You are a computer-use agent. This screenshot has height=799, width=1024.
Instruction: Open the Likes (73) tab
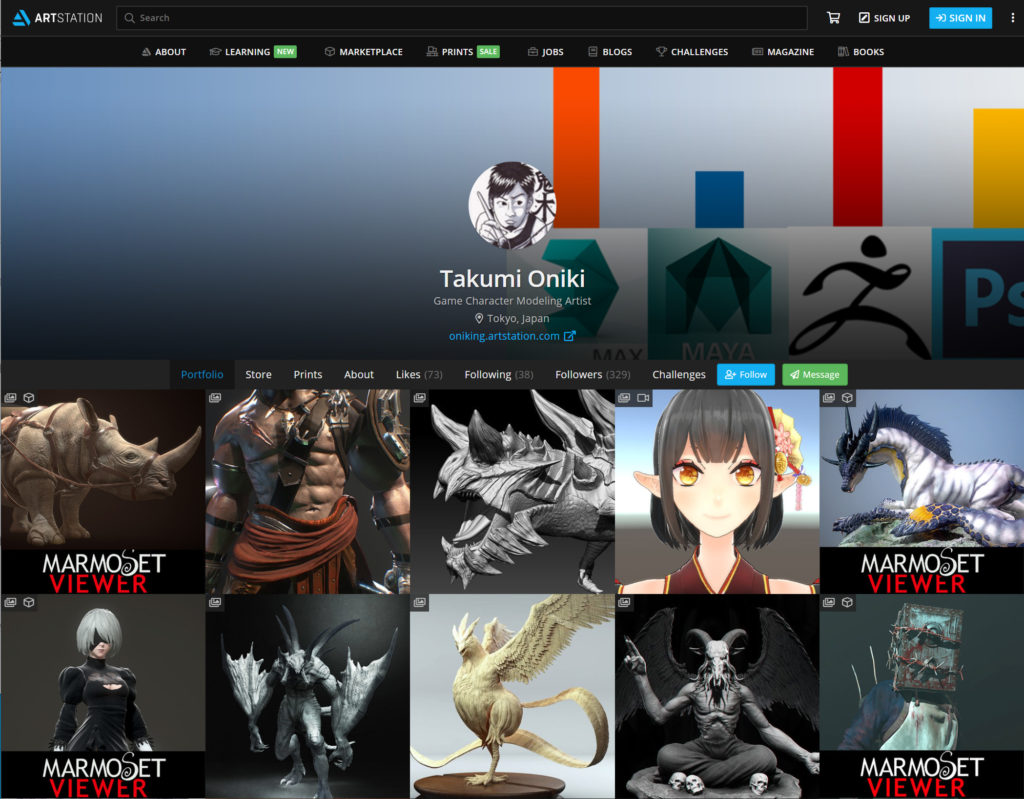[x=419, y=374]
